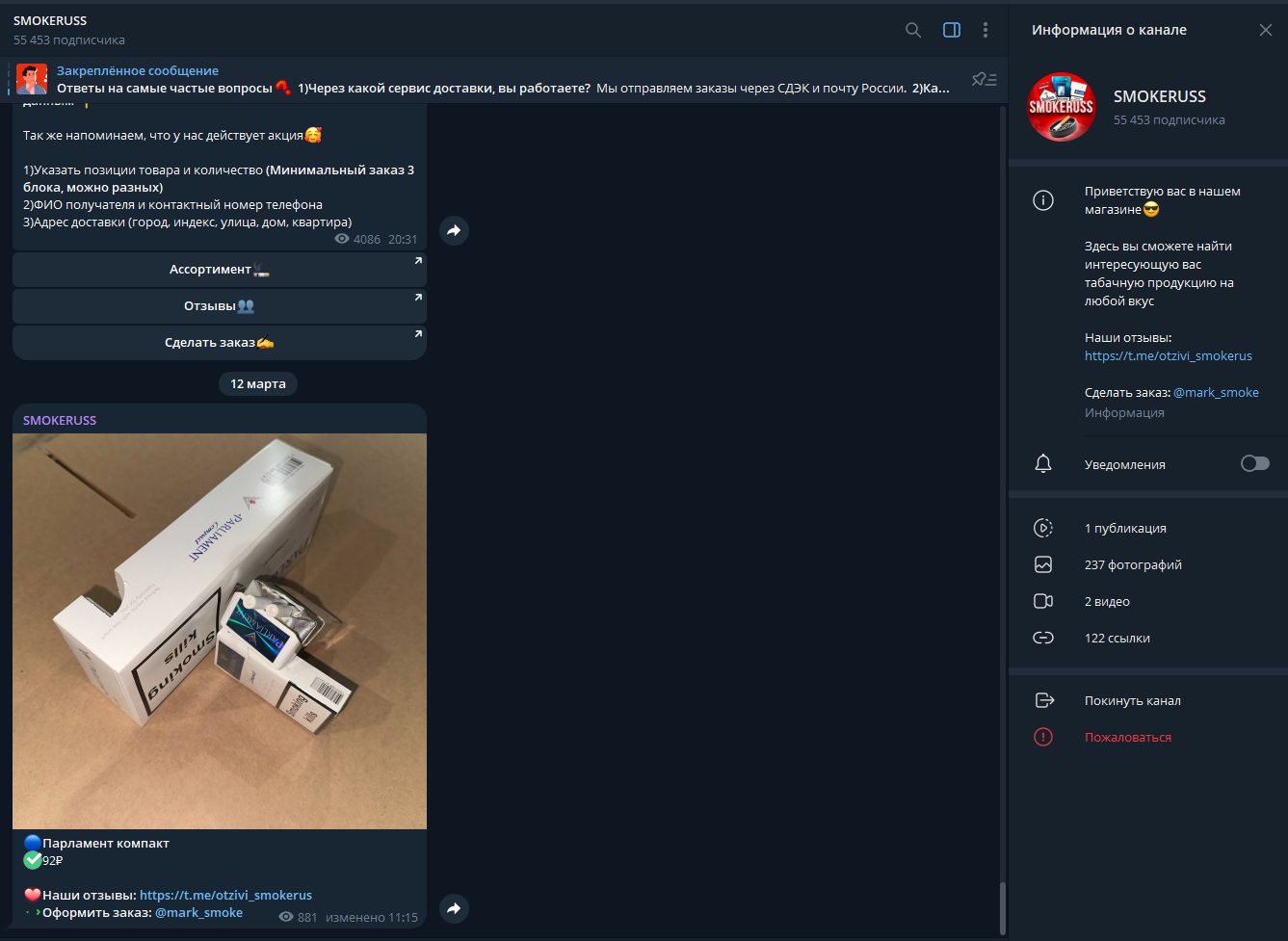
Task: Click the изменено 11:15 timestamp
Action: tap(372, 917)
